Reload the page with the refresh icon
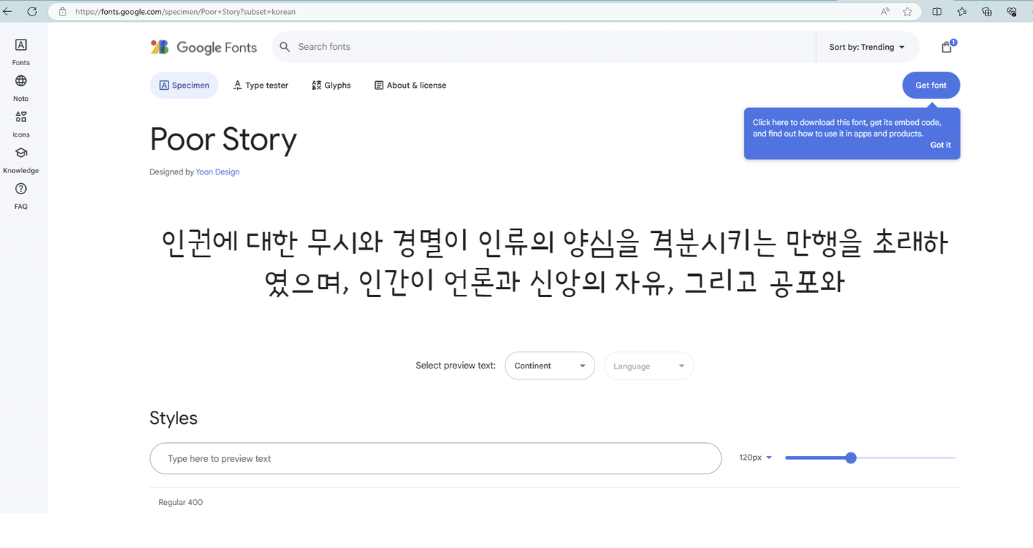The image size is (1033, 548). [x=32, y=11]
